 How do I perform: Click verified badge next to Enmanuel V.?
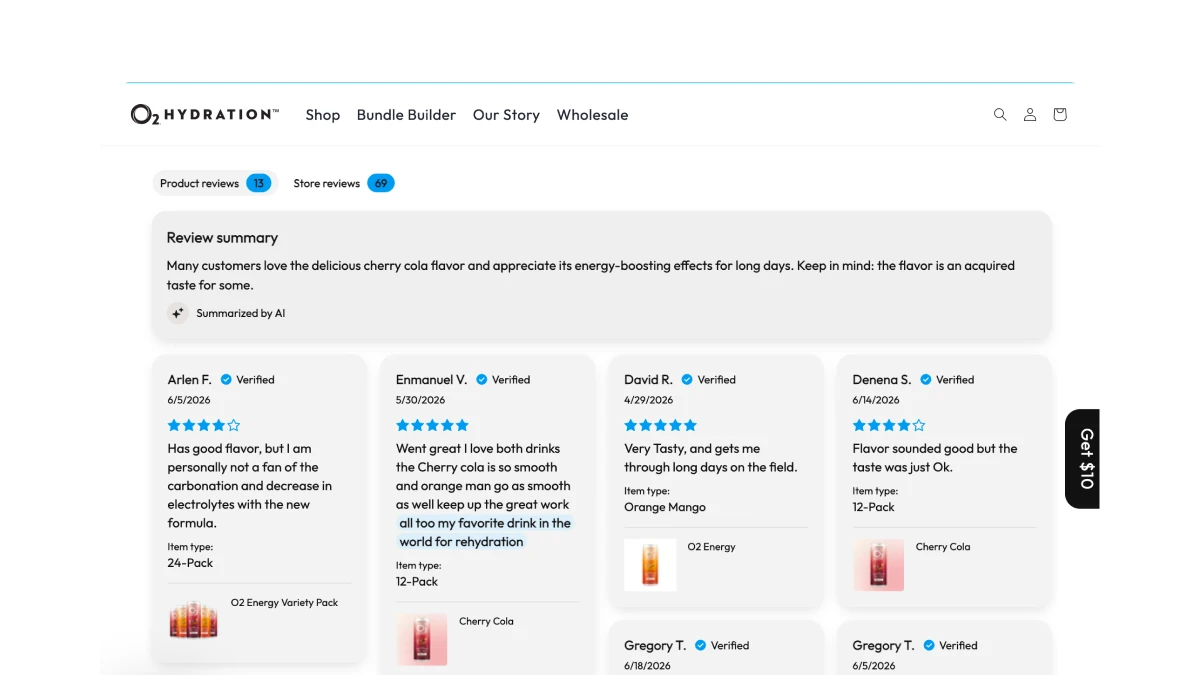[482, 380]
